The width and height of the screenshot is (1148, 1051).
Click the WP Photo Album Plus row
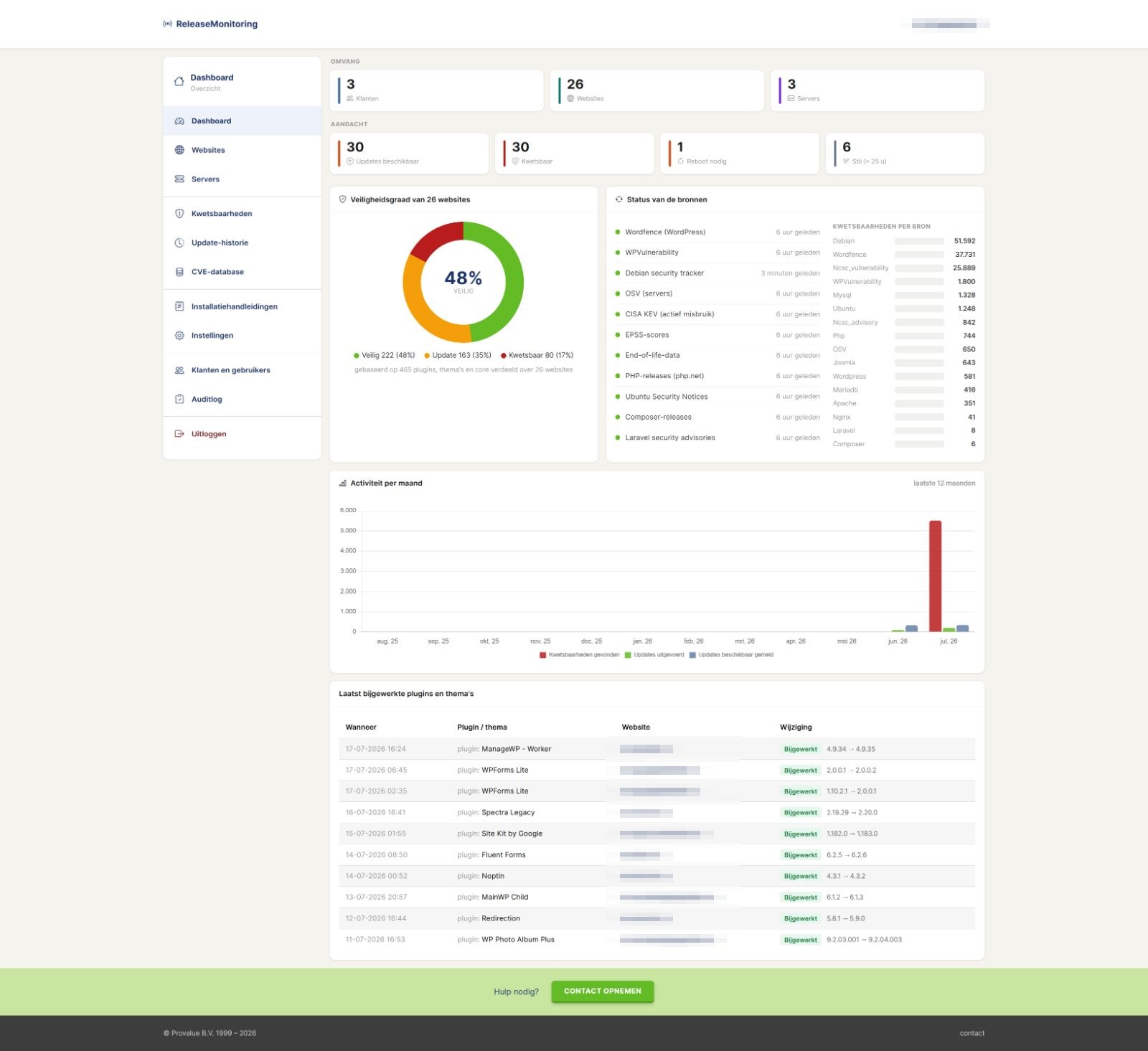(657, 940)
